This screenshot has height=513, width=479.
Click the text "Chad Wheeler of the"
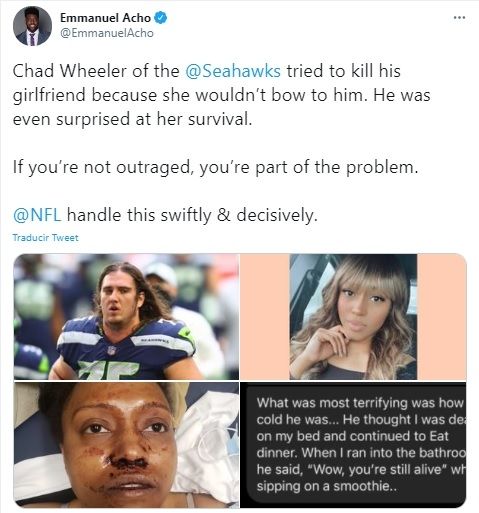tap(96, 71)
